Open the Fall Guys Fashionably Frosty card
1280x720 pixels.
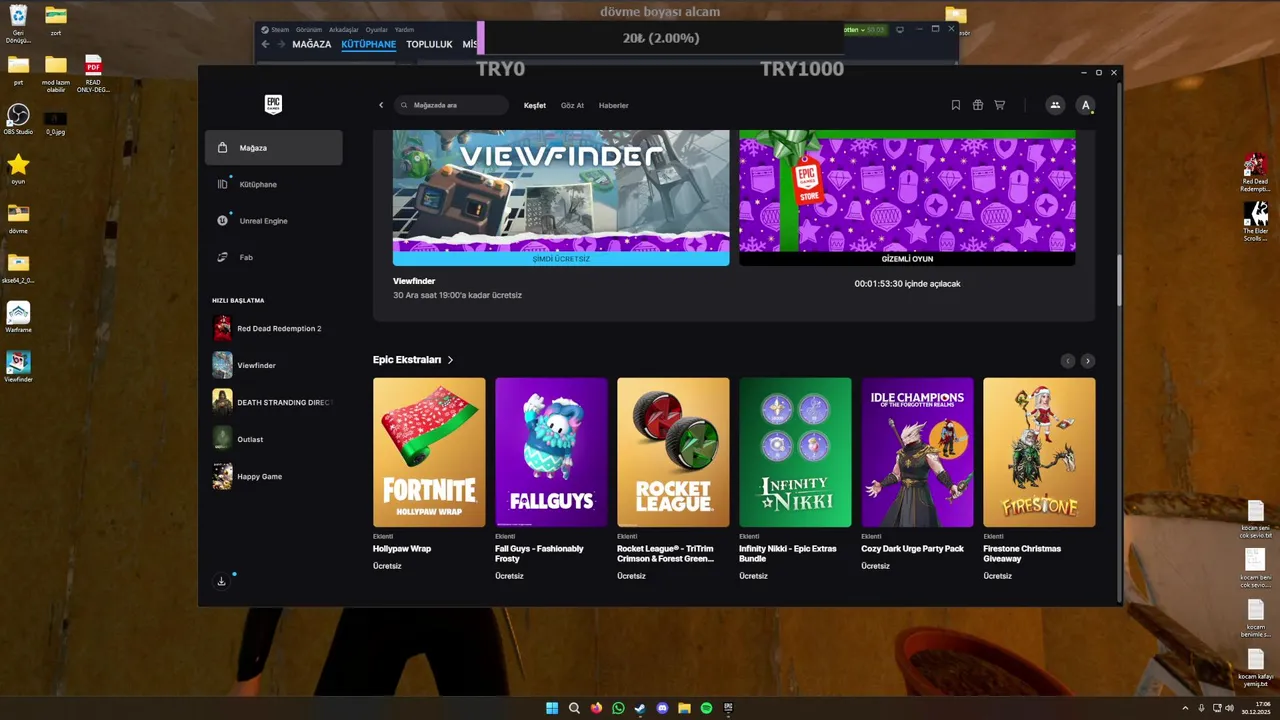pyautogui.click(x=551, y=452)
